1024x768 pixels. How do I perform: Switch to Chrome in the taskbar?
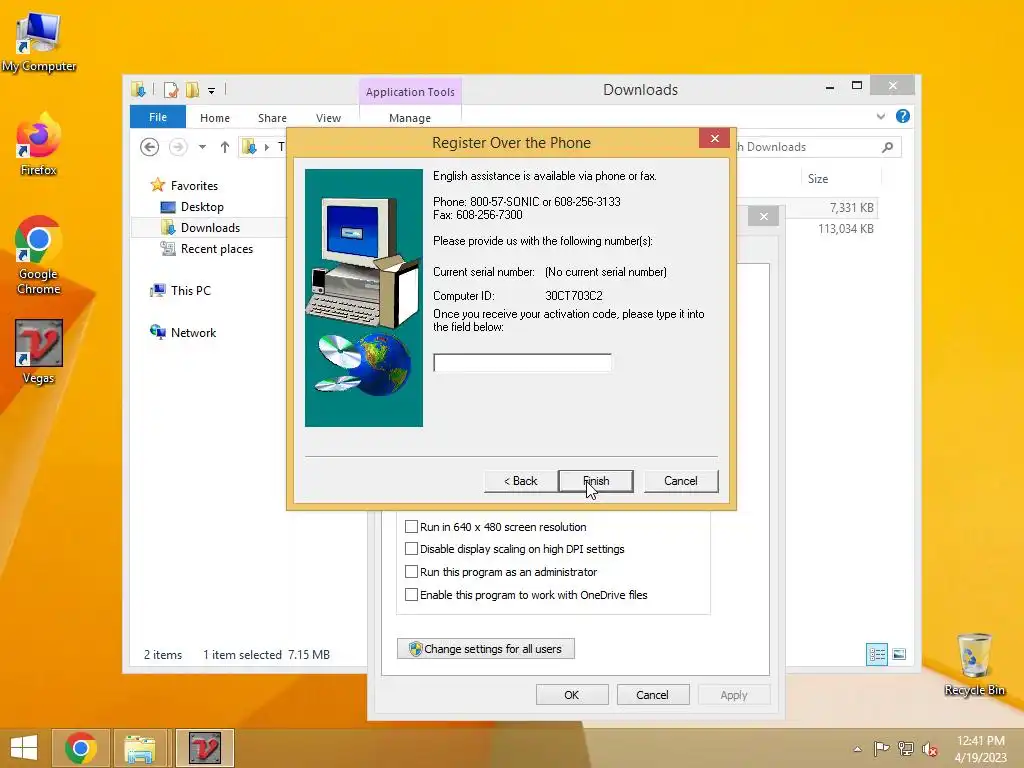[81, 748]
